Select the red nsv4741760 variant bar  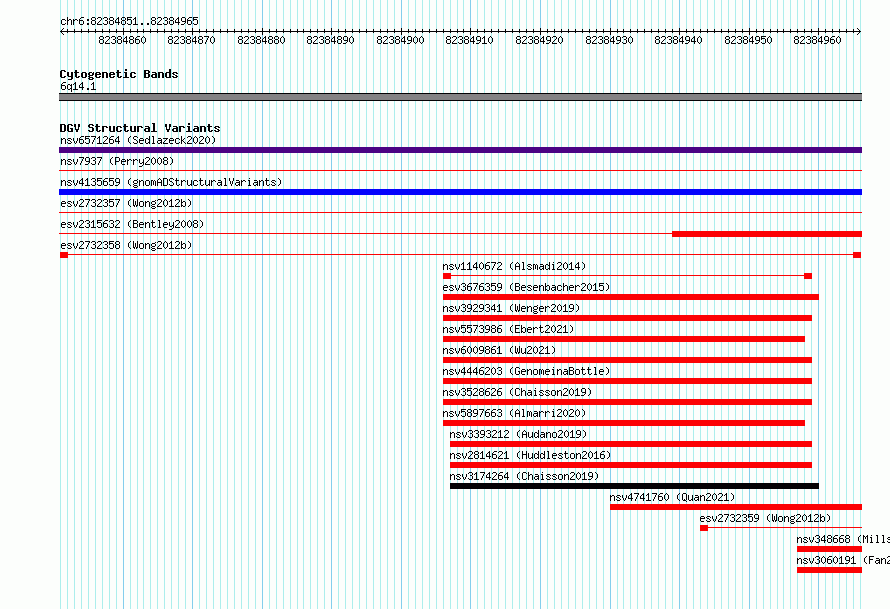[736, 507]
